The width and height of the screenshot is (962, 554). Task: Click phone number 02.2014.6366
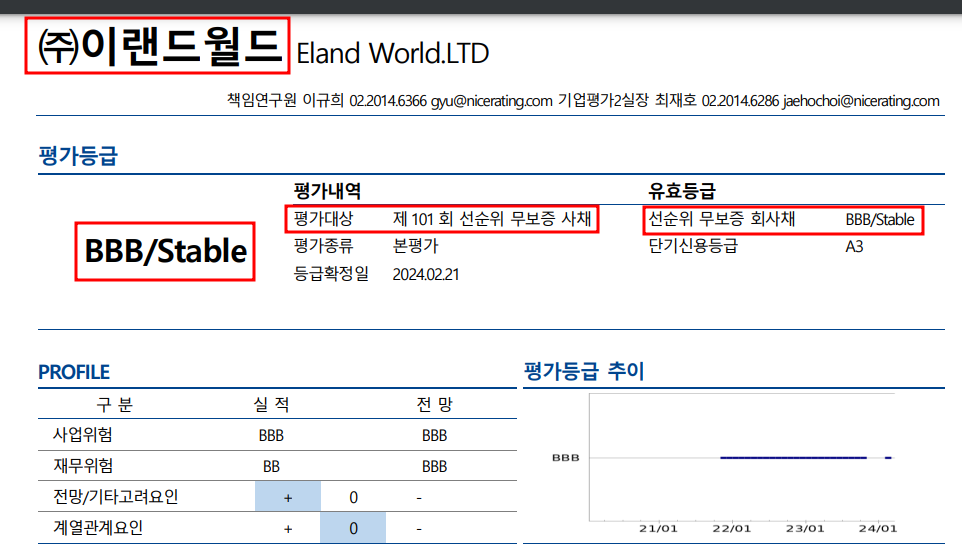[x=388, y=101]
